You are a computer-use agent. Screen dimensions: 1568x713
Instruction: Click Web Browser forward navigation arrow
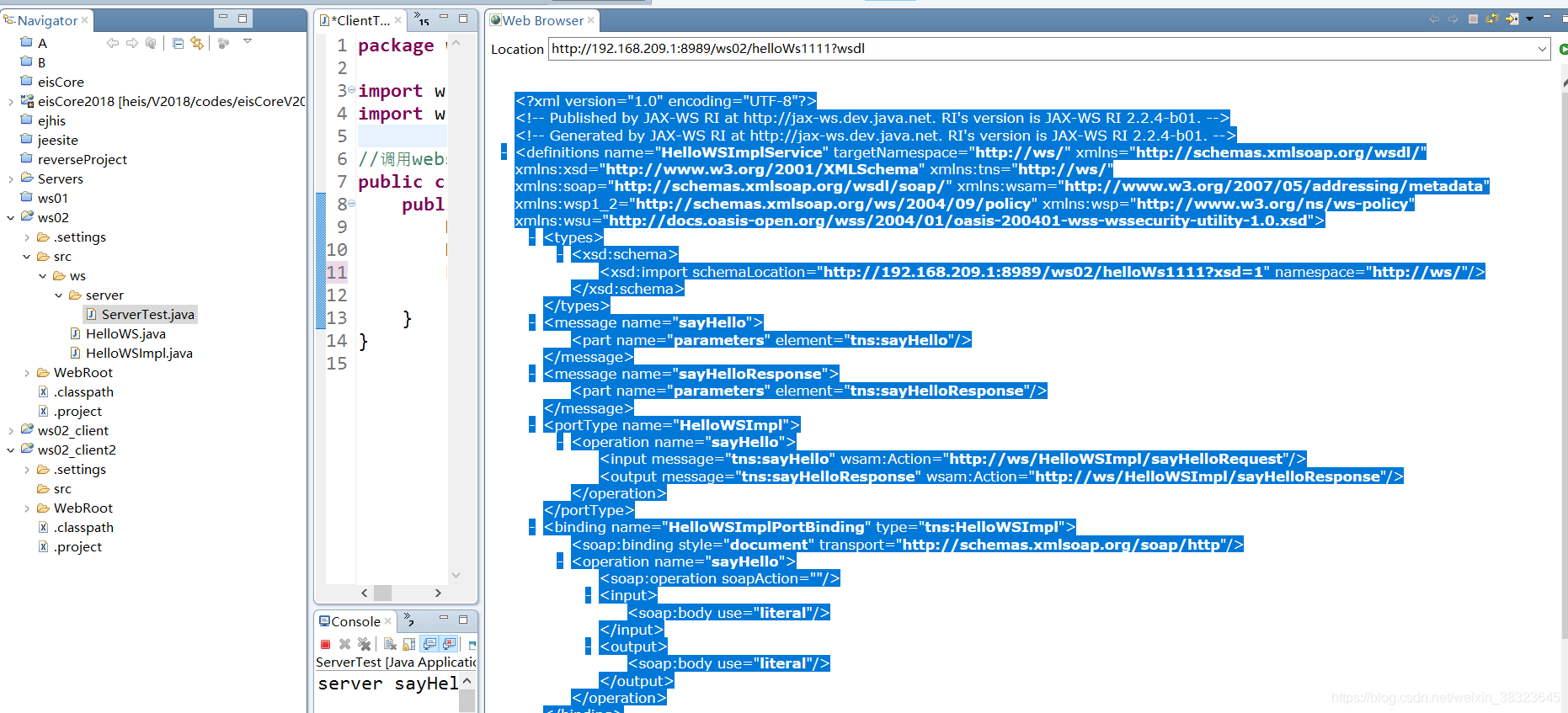(1453, 19)
